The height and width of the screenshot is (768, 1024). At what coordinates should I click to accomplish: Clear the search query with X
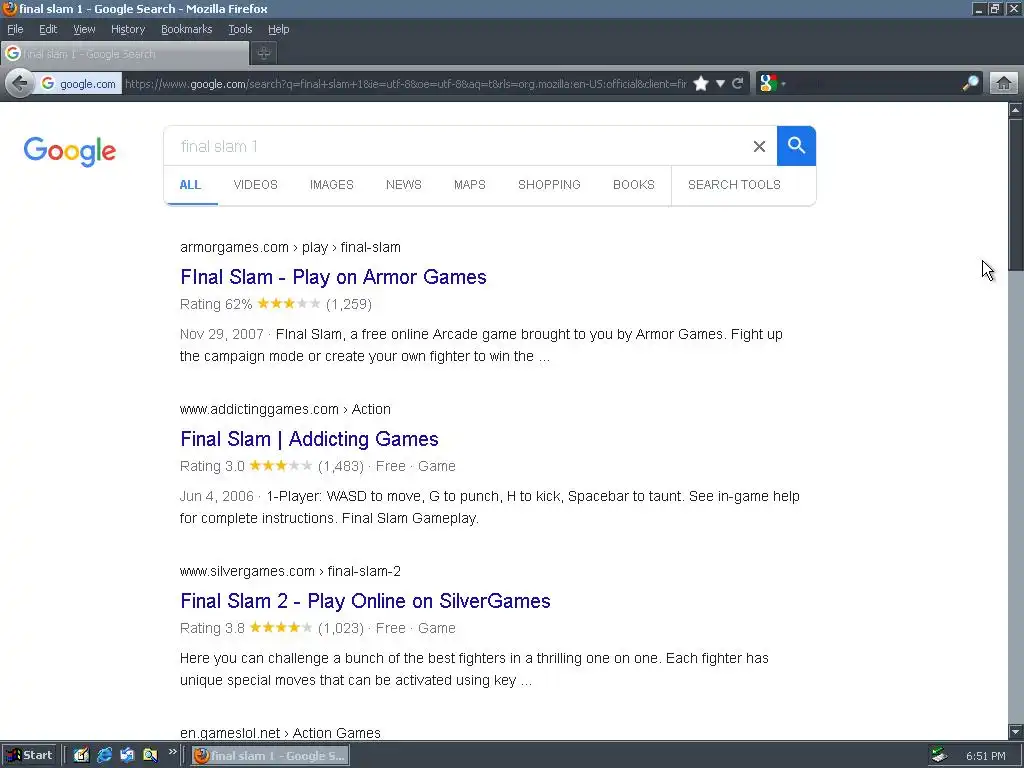pos(759,146)
